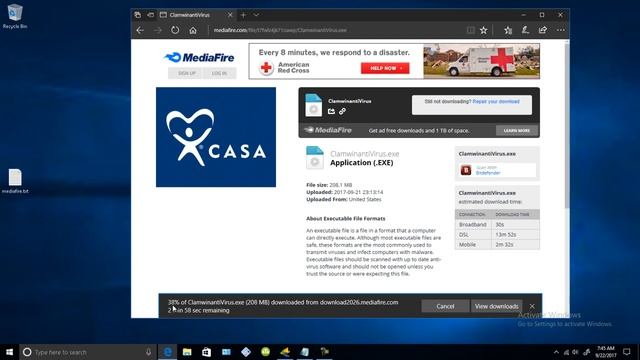Click the DSL 13m 52s row
Viewport: 640px width, 360px height.
point(497,235)
